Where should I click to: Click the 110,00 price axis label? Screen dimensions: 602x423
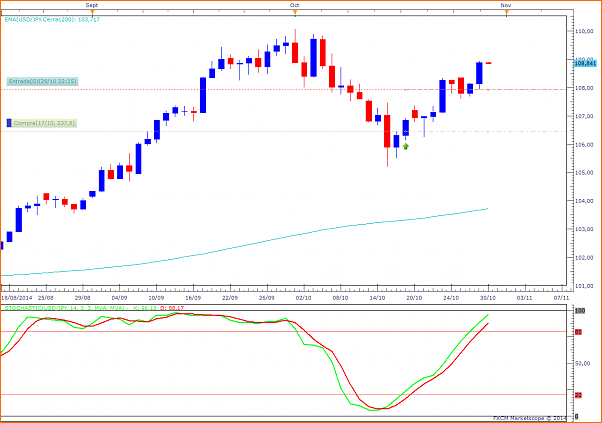(x=584, y=31)
